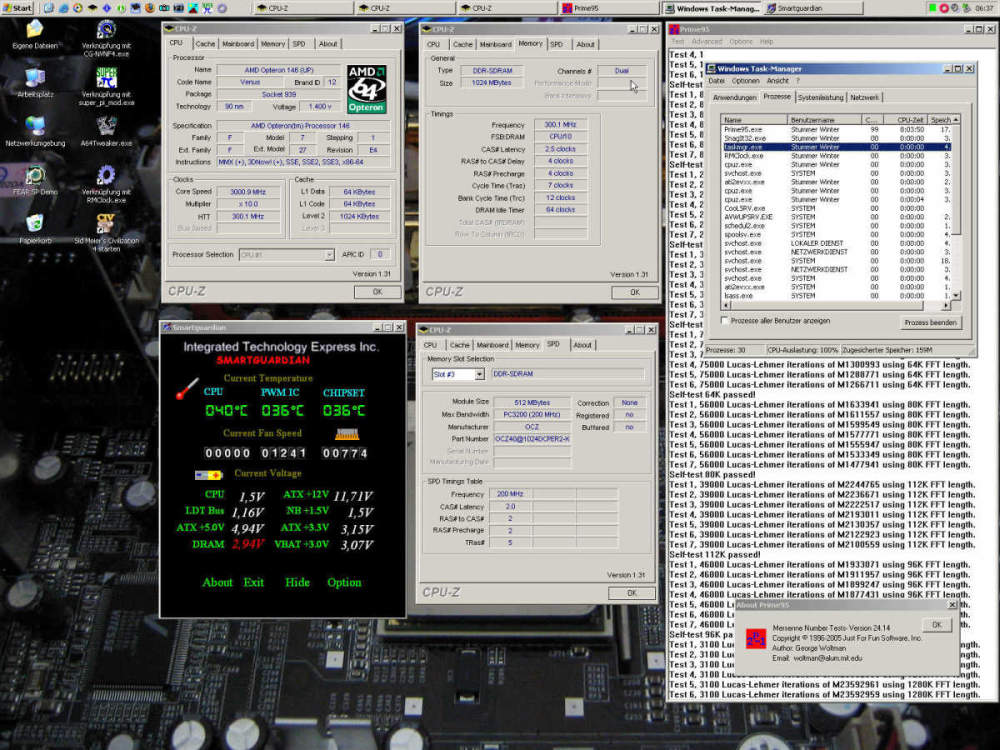Click Exit in SmartGuardian
Viewport: 1000px width, 750px height.
point(253,582)
